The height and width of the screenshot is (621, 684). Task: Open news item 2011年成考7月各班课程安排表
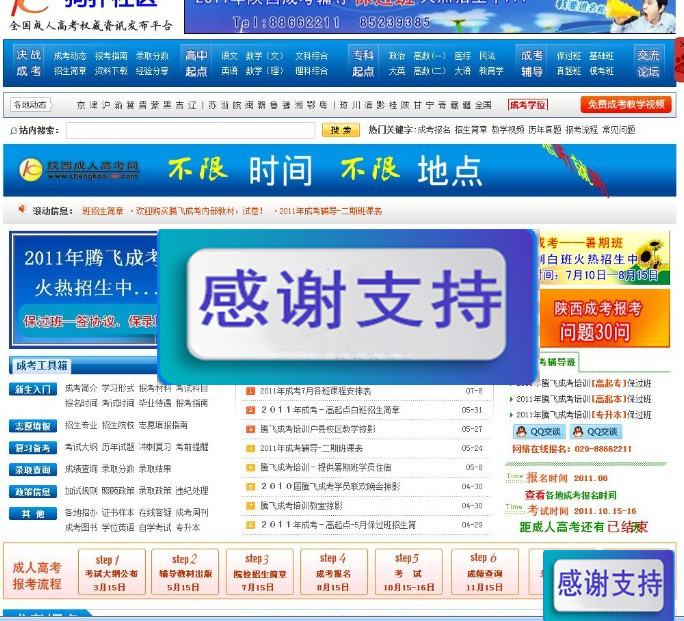click(316, 391)
